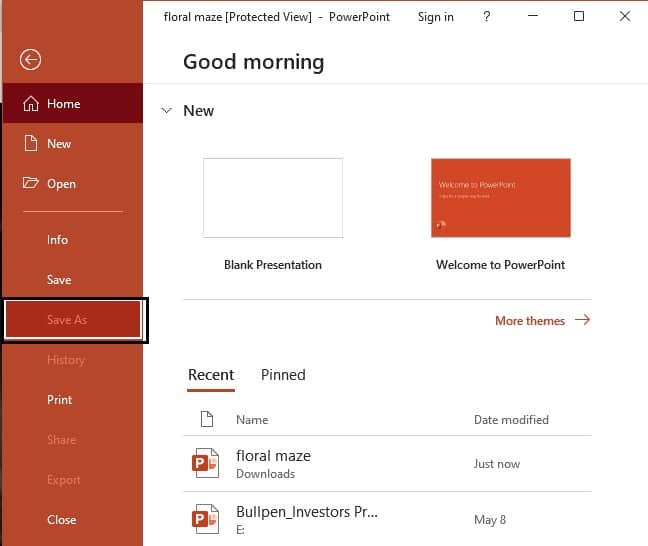Collapse the New section chevron
The width and height of the screenshot is (648, 546).
pos(166,110)
